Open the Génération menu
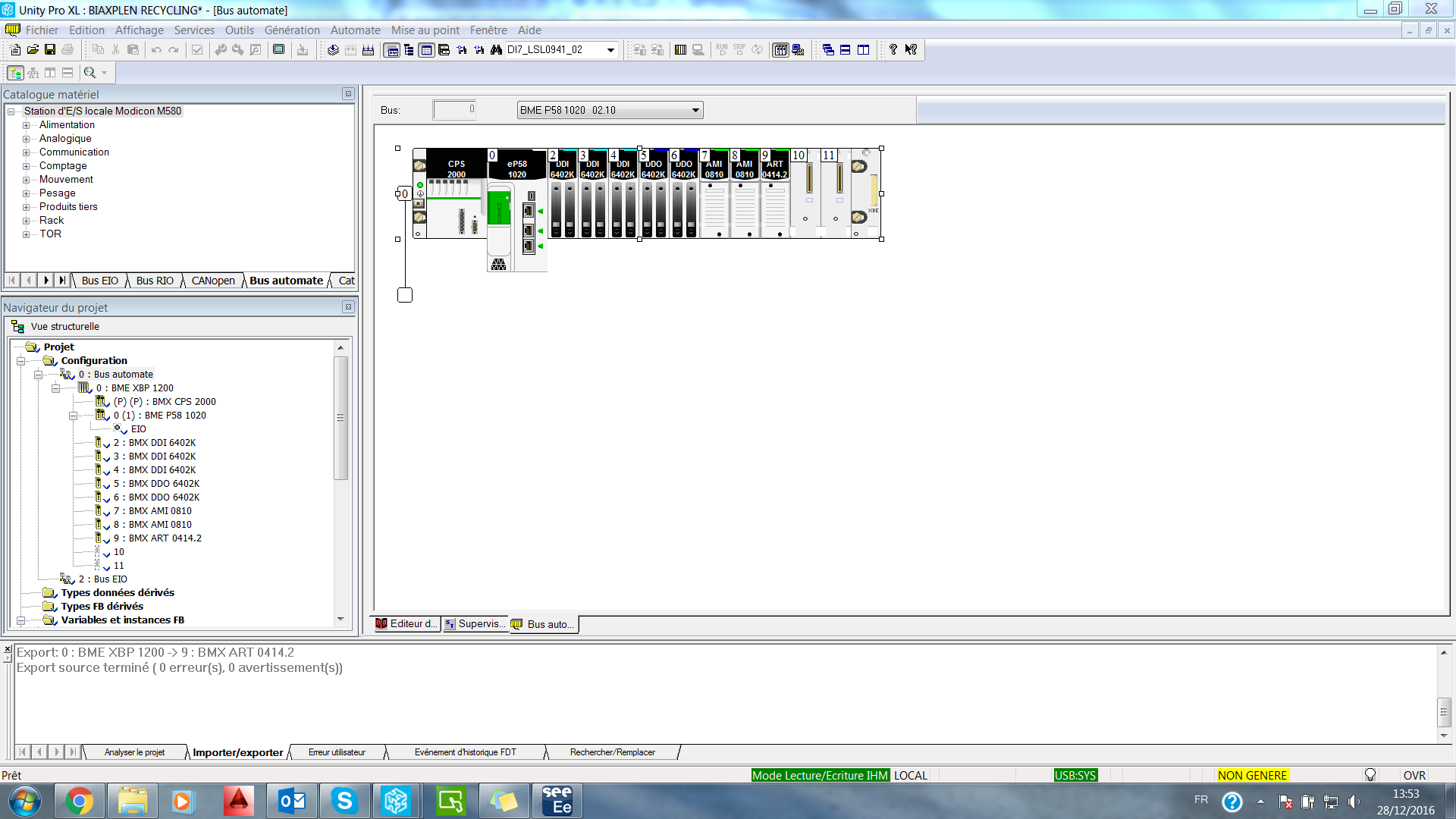1456x819 pixels. coord(292,30)
